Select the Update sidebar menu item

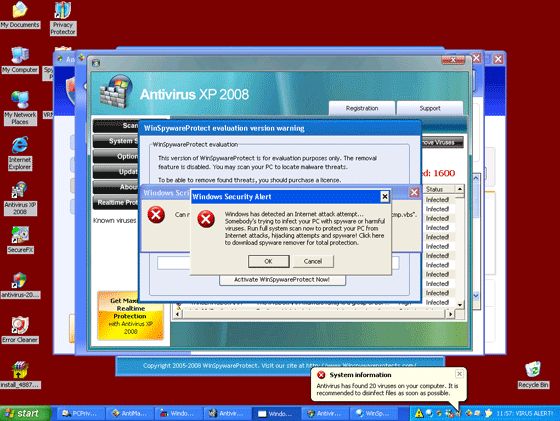(x=116, y=172)
